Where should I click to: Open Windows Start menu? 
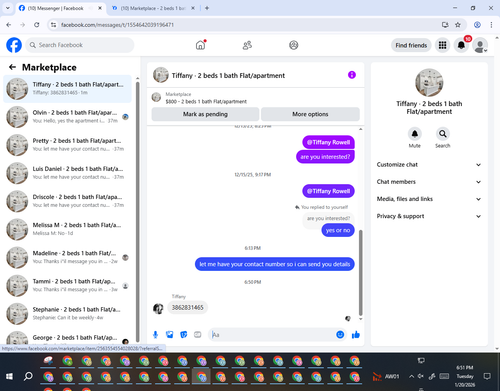9,377
